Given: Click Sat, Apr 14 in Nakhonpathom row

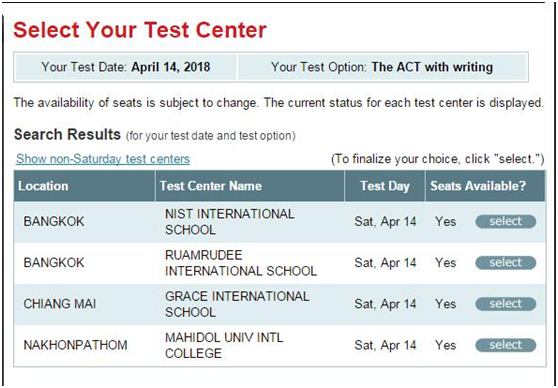Looking at the screenshot, I should click(385, 345).
